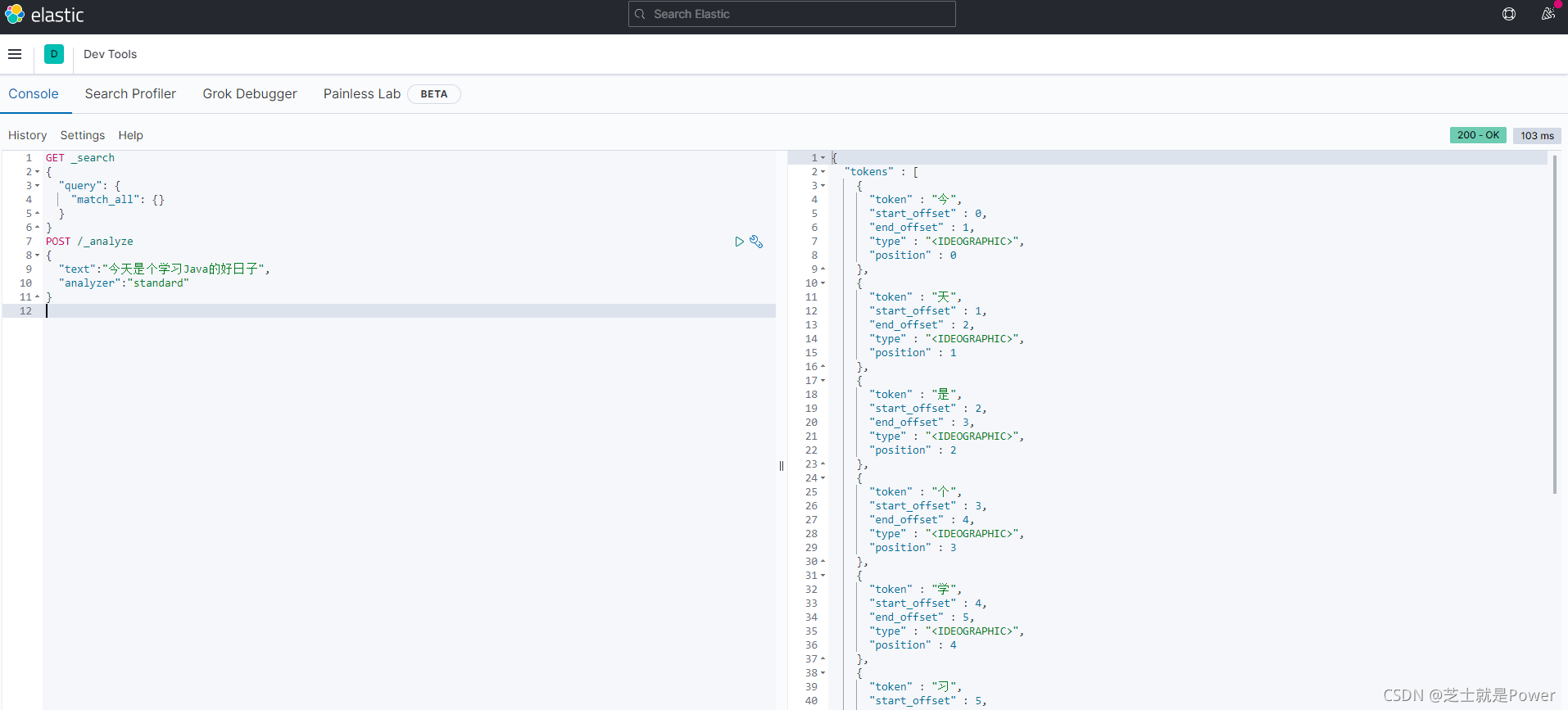Open the newsfeed notifications icon
This screenshot has width=1568, height=710.
(x=1548, y=14)
